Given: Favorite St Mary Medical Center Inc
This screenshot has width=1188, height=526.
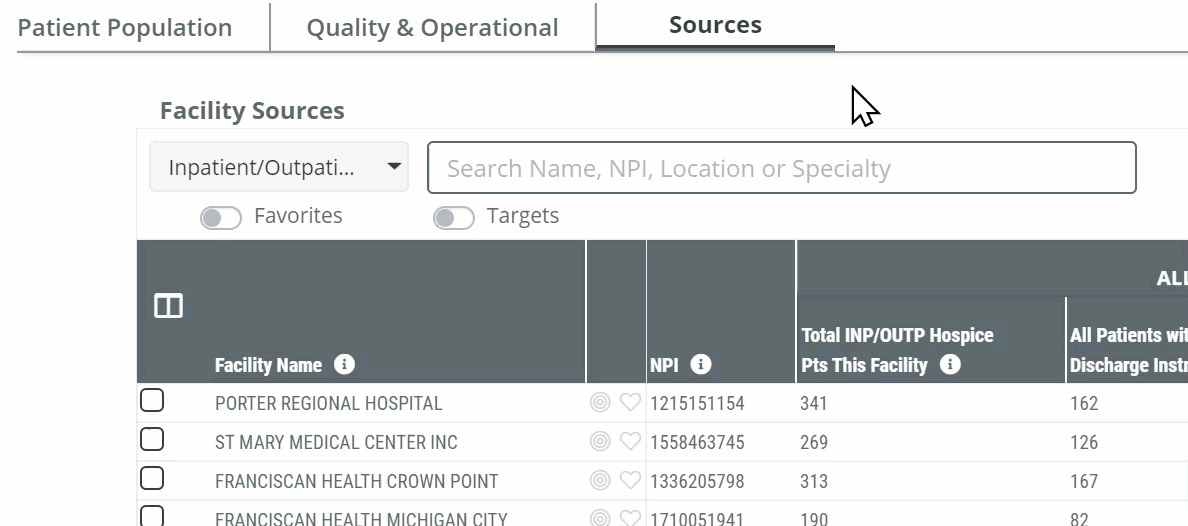Looking at the screenshot, I should pyautogui.click(x=630, y=442).
